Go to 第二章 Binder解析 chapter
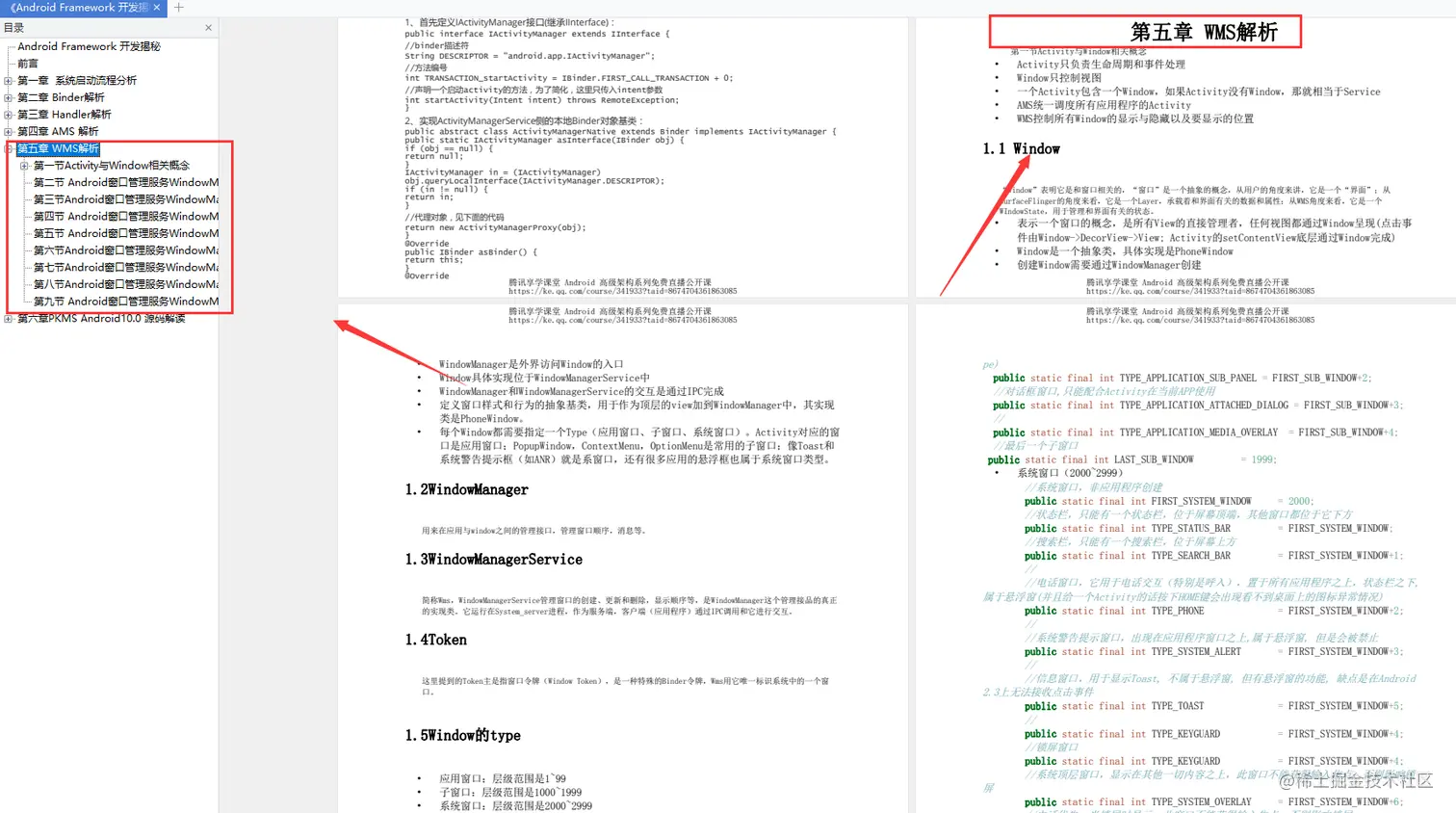 [61, 97]
